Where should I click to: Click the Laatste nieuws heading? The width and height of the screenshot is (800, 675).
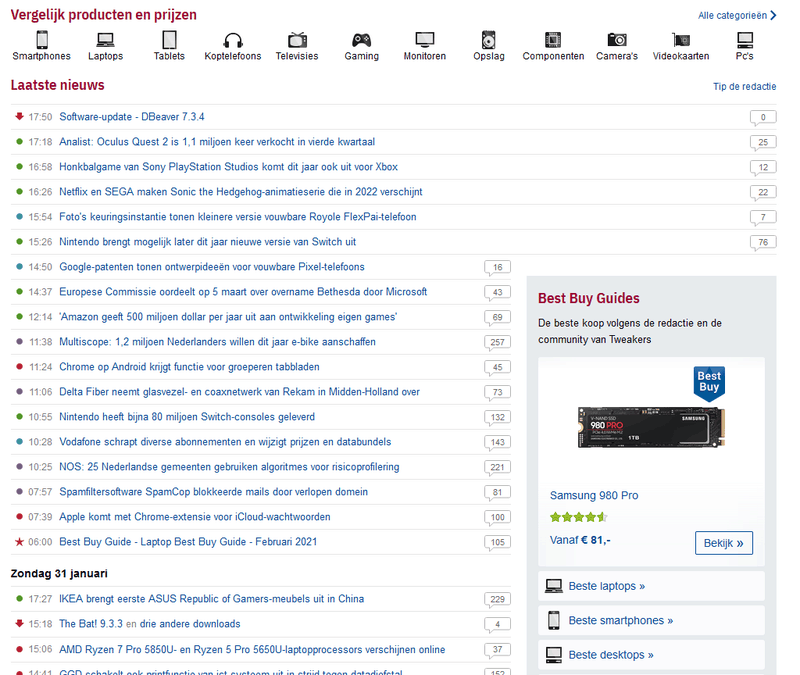point(58,85)
